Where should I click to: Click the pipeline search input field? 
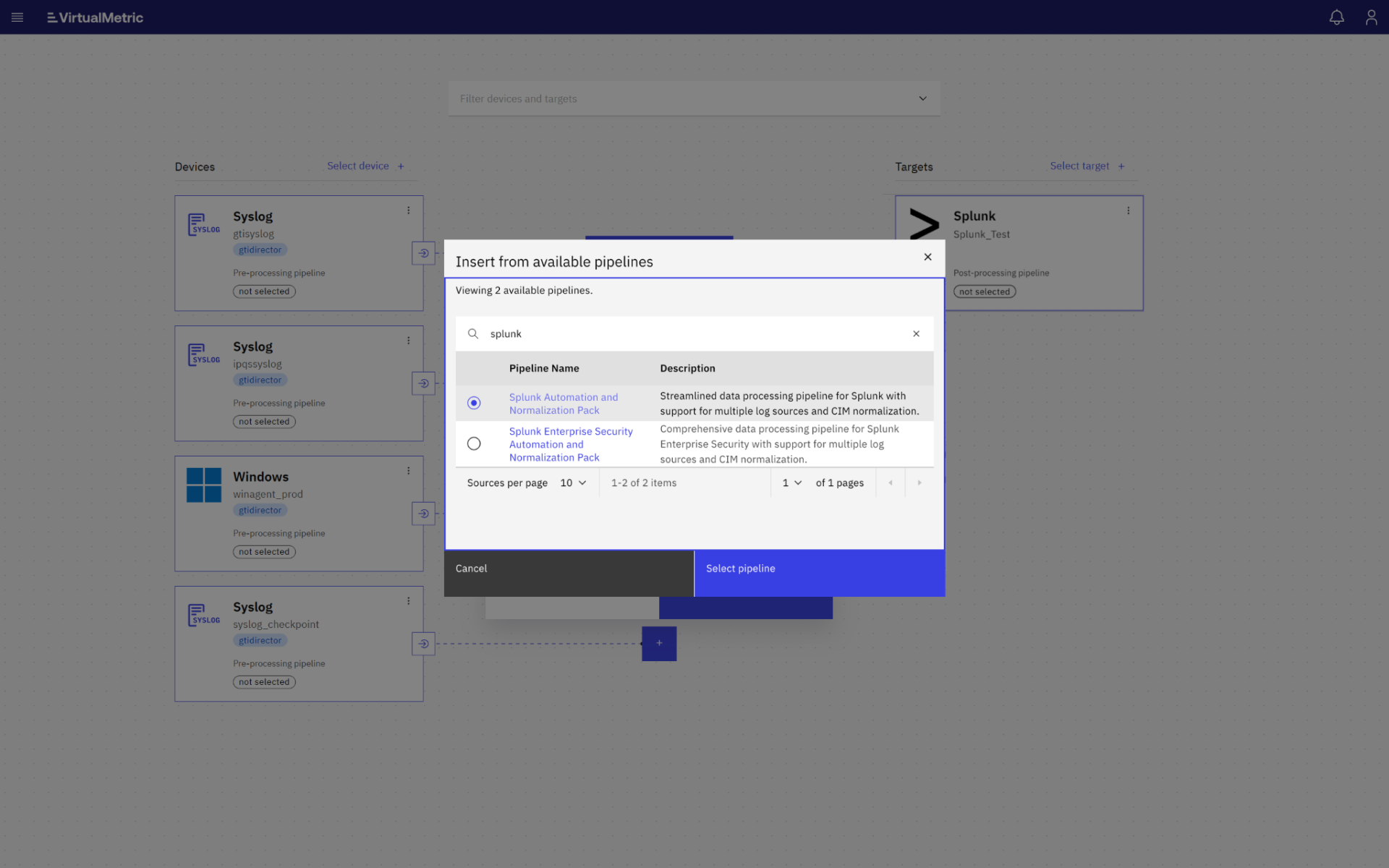pyautogui.click(x=694, y=333)
